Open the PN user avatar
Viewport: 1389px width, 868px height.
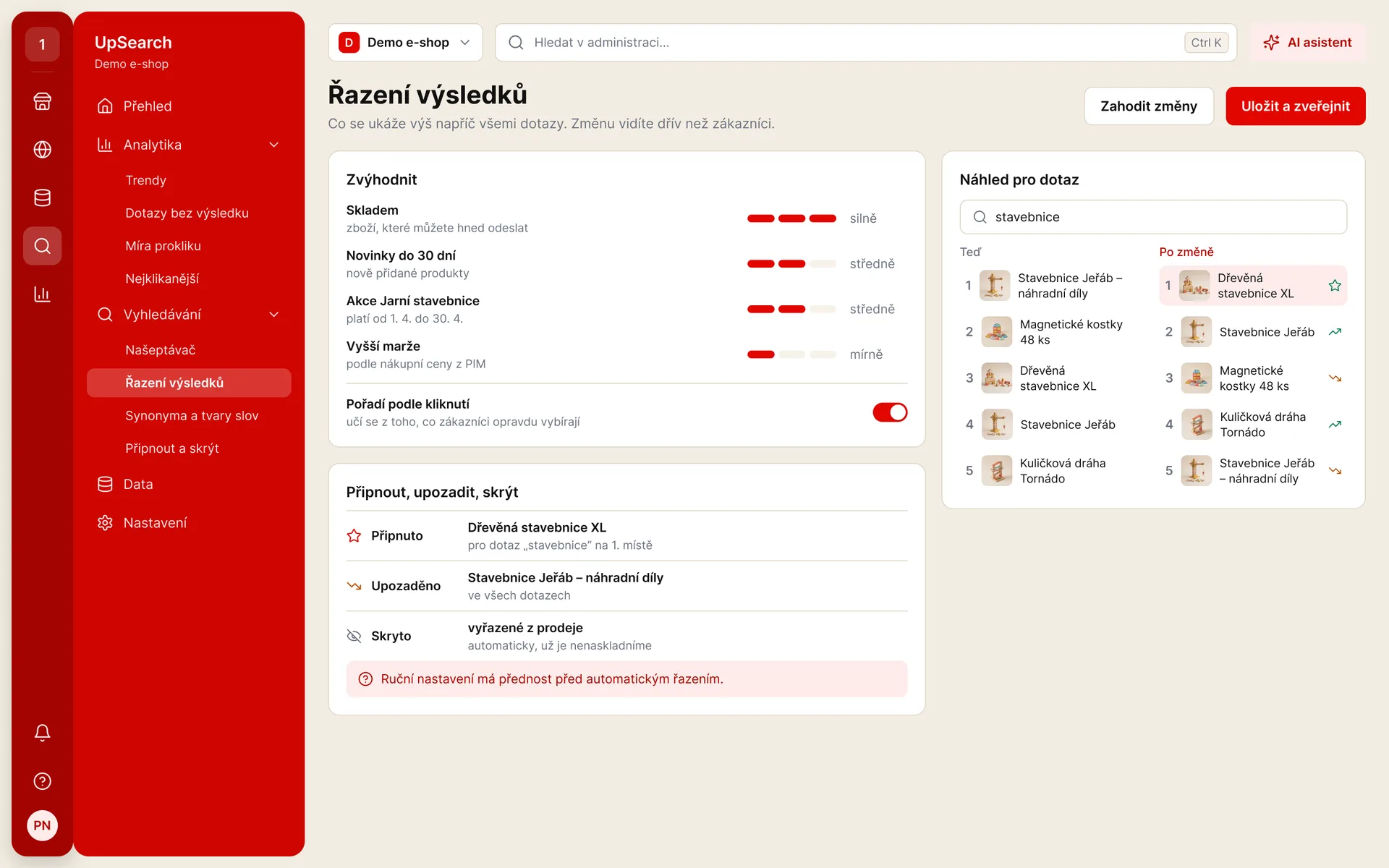pyautogui.click(x=42, y=825)
